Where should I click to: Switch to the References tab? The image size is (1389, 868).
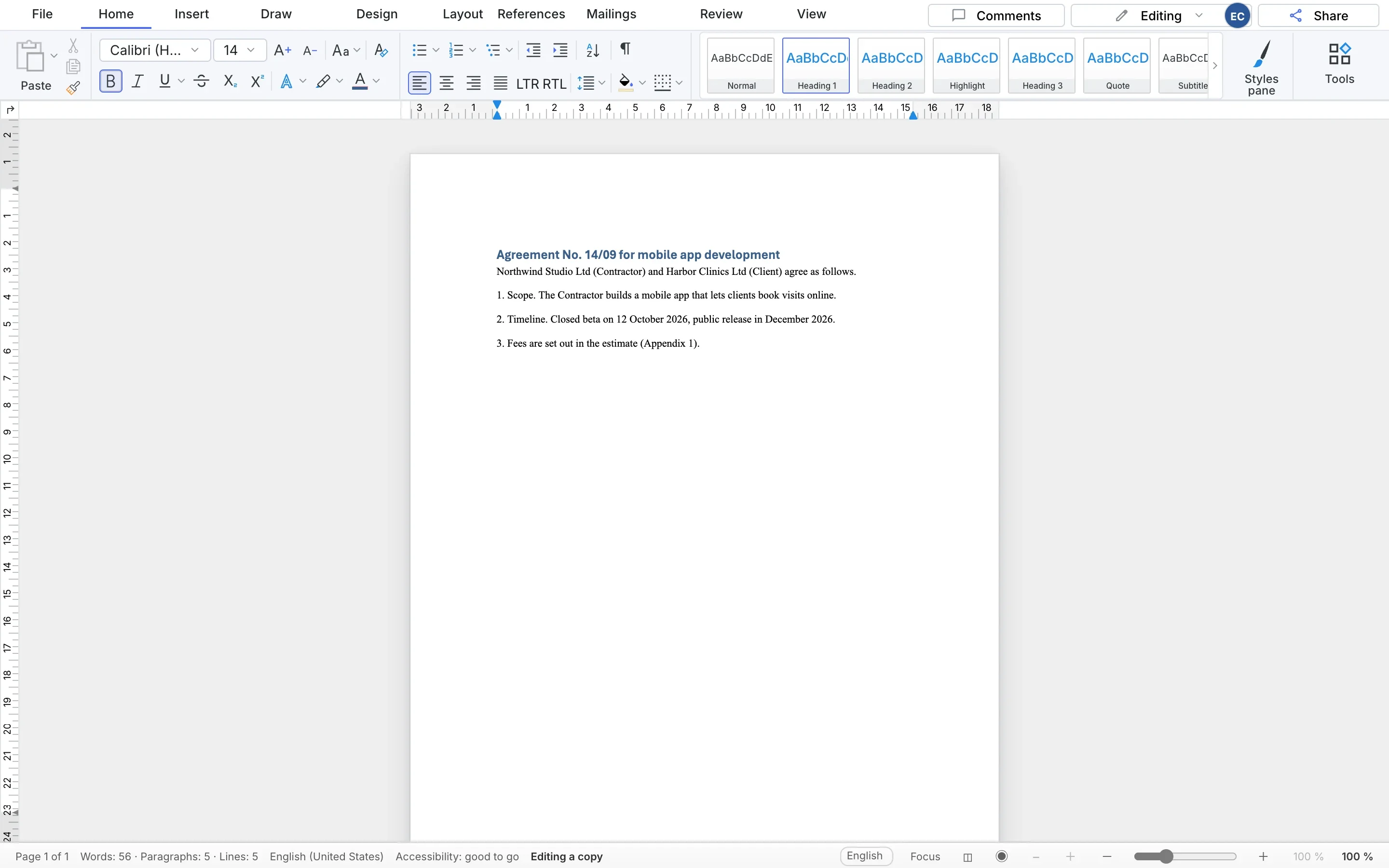point(531,14)
